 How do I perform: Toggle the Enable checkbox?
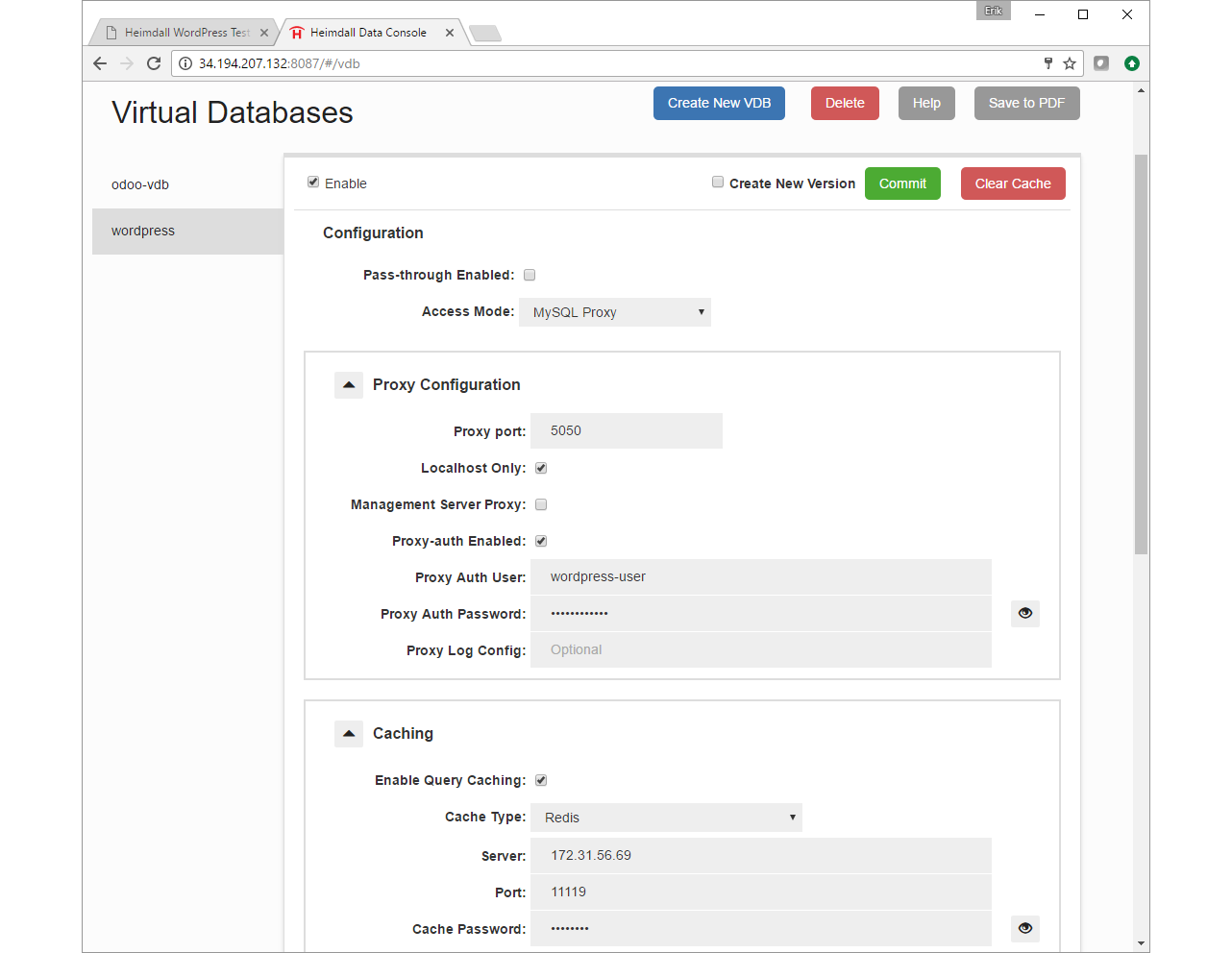(x=313, y=182)
